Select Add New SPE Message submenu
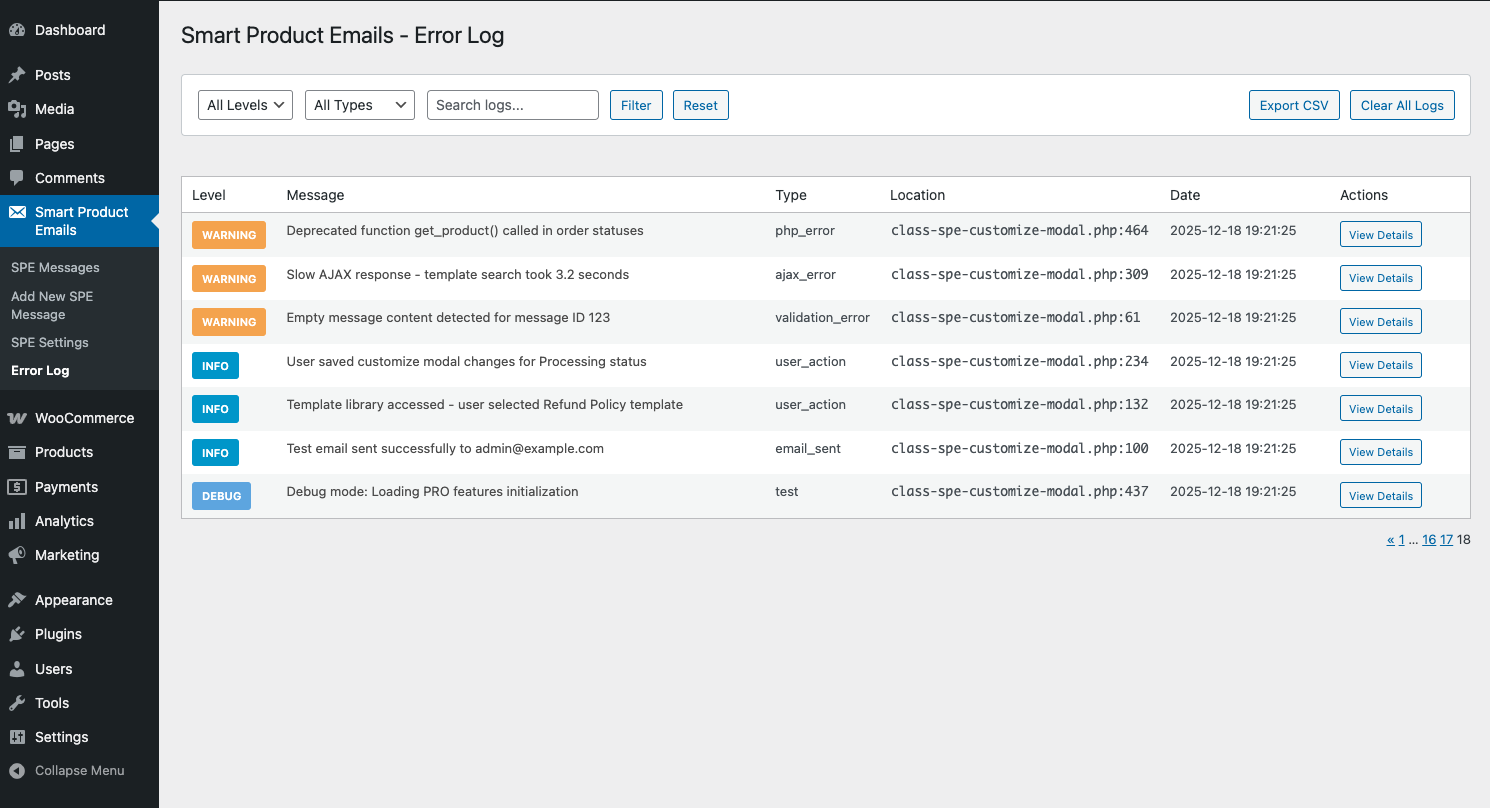Viewport: 1490px width, 808px height. click(x=52, y=305)
